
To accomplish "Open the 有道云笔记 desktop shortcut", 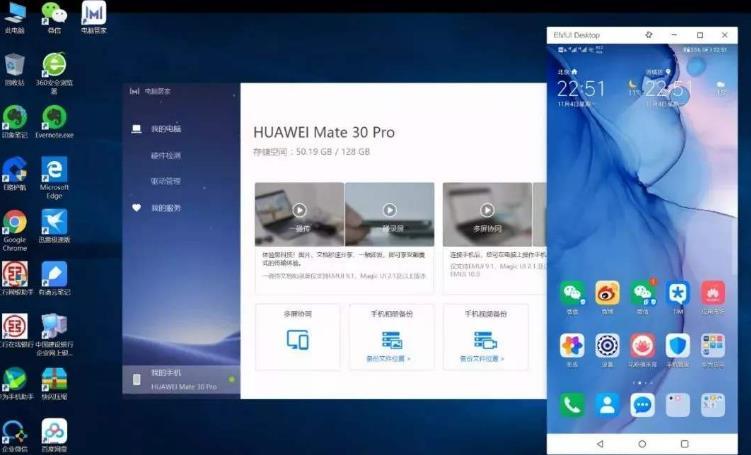I will coord(54,279).
